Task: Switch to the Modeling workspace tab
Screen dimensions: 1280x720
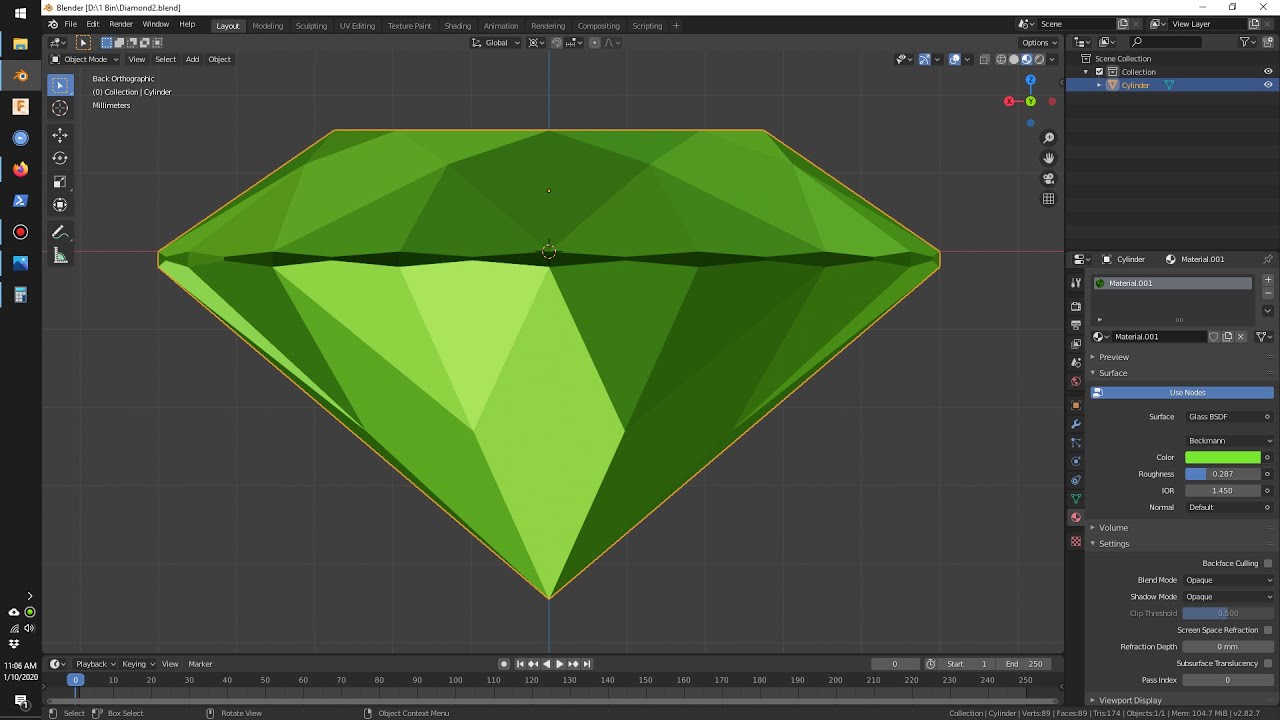Action: [x=268, y=26]
